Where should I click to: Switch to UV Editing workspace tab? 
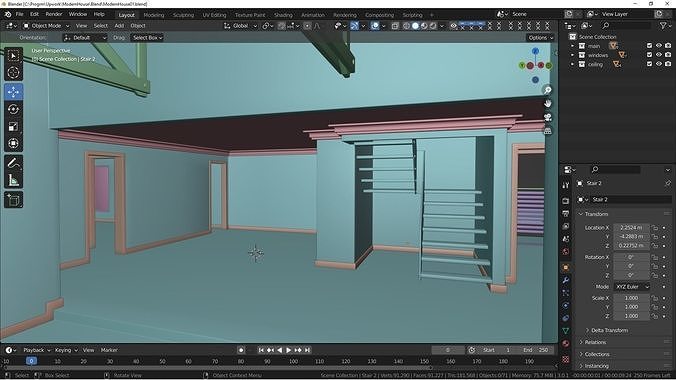[x=214, y=15]
